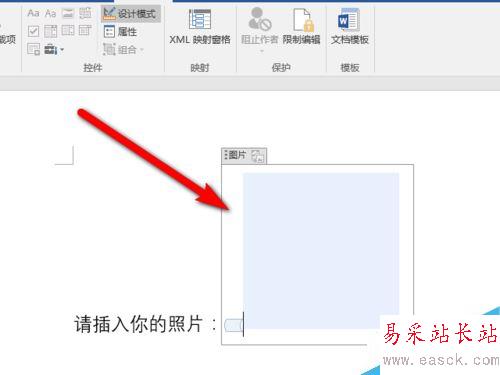Image resolution: width=500 pixels, height=375 pixels.
Task: Click the 映射 group label
Action: pos(200,68)
